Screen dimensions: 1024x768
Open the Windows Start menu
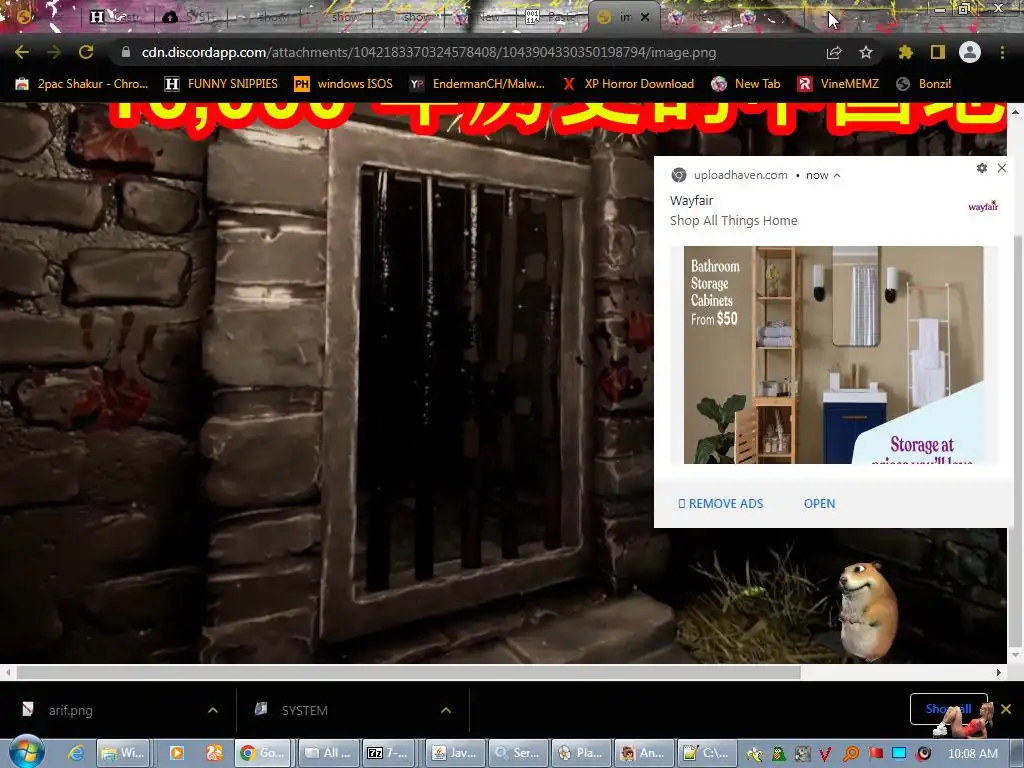26,752
